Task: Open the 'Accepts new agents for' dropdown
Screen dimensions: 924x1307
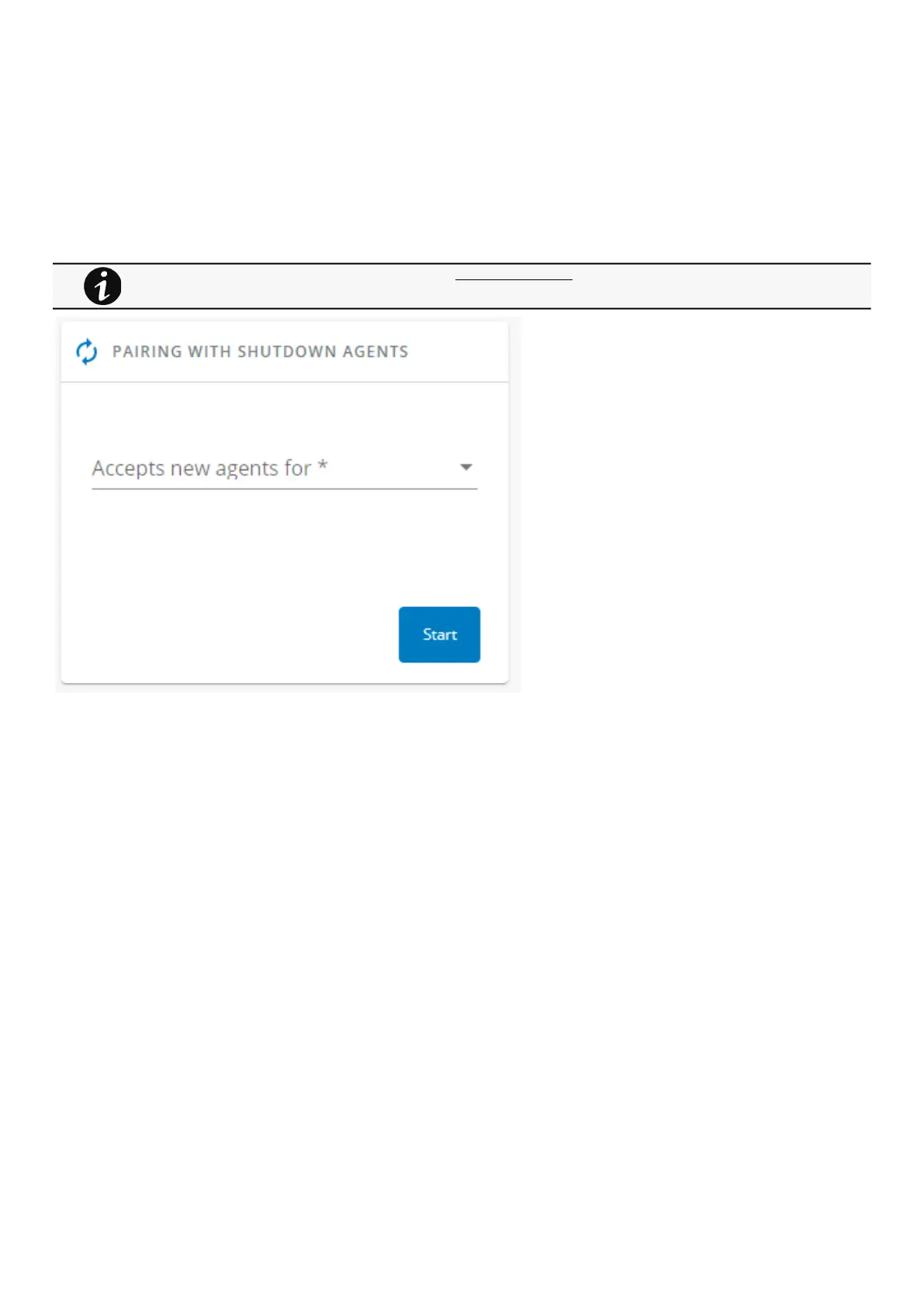Action: tap(284, 468)
